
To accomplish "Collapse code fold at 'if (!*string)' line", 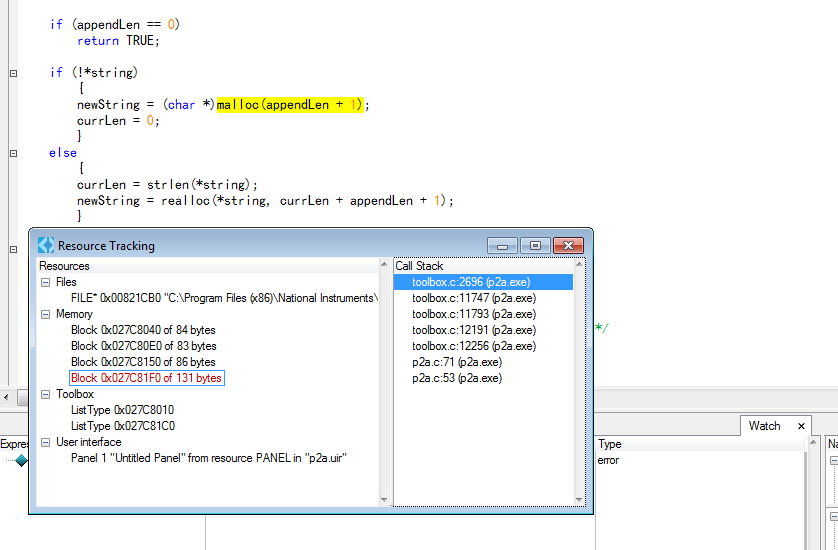I will (x=14, y=73).
